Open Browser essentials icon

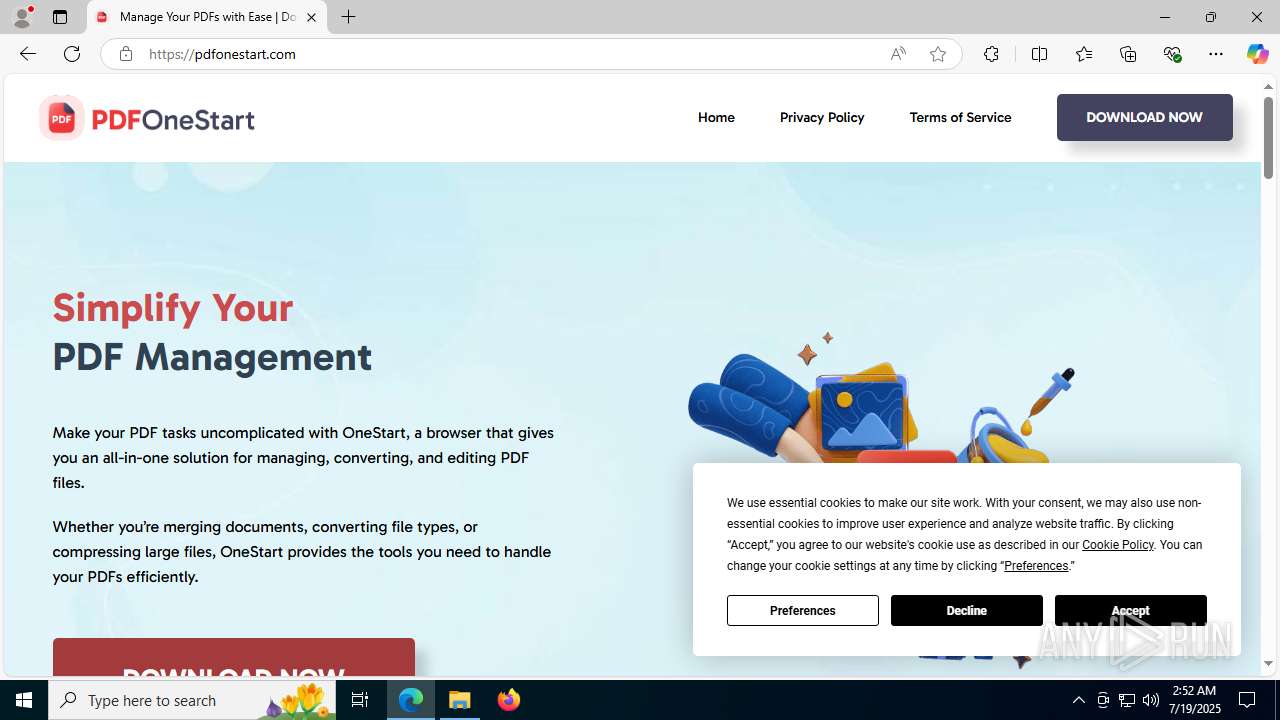[1172, 54]
